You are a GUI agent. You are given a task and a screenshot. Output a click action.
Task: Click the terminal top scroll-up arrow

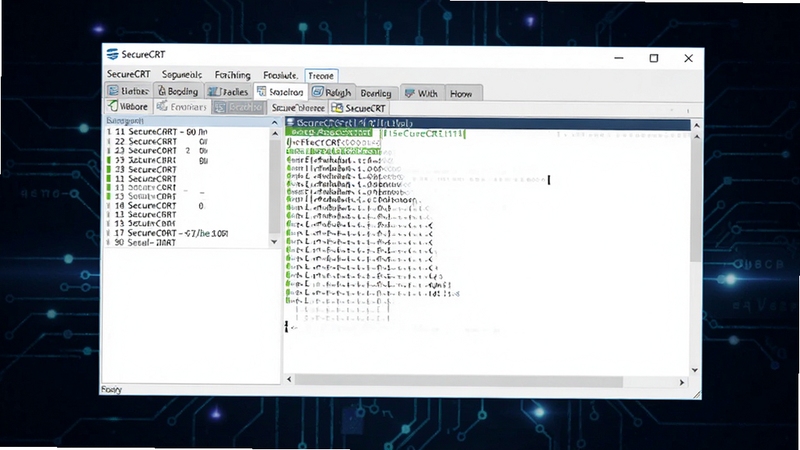pyautogui.click(x=696, y=126)
